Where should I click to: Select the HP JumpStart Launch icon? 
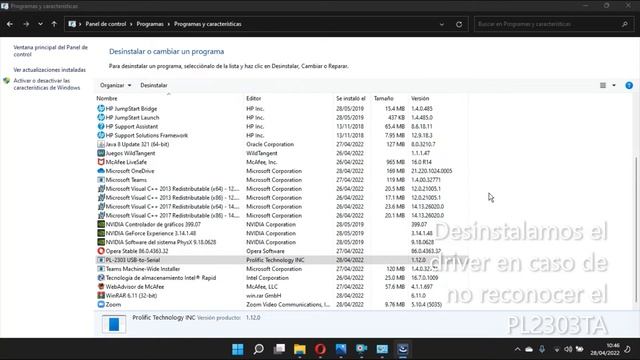pyautogui.click(x=101, y=118)
